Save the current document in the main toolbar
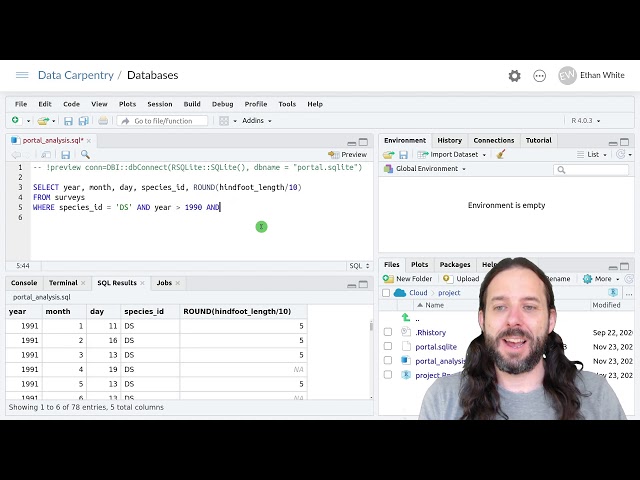Screen dimensions: 640x480 point(68,121)
